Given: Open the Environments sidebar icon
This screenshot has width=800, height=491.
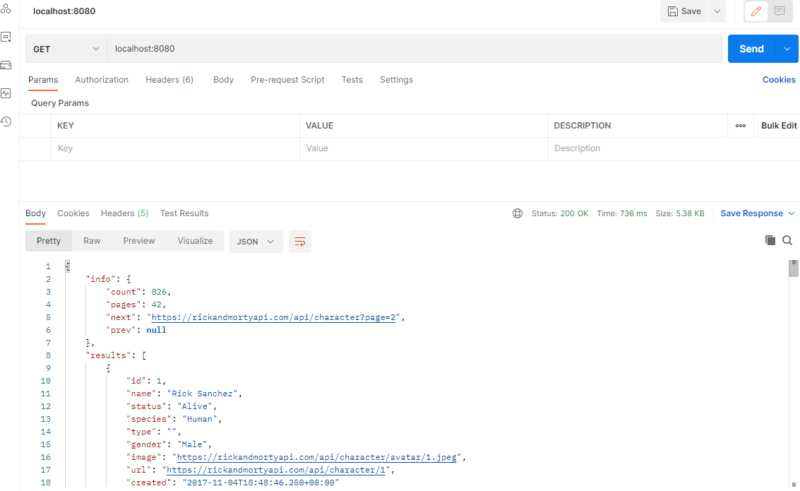Looking at the screenshot, I should tap(6, 37).
